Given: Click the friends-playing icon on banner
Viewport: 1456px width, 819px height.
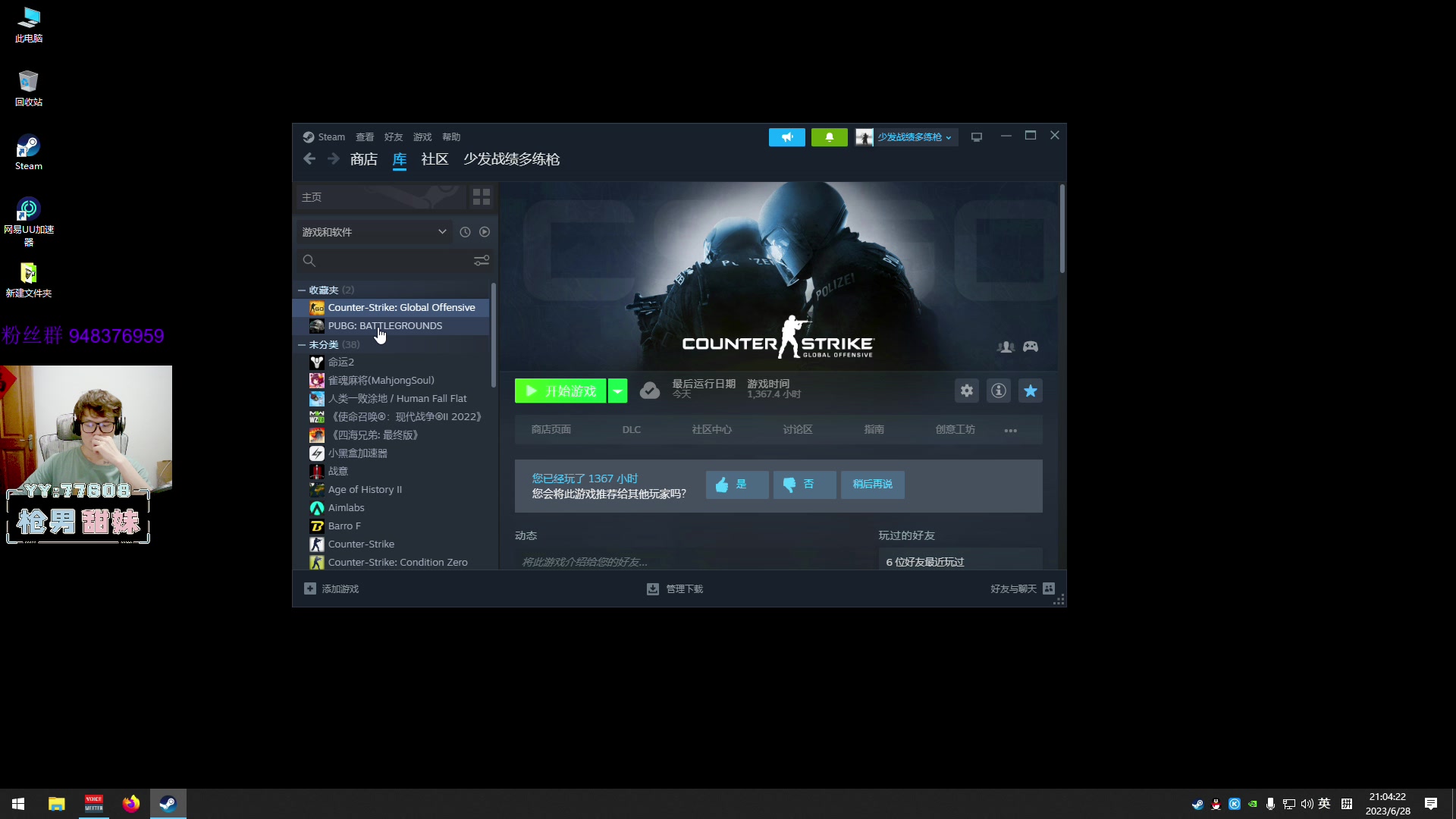Looking at the screenshot, I should click(x=1006, y=347).
